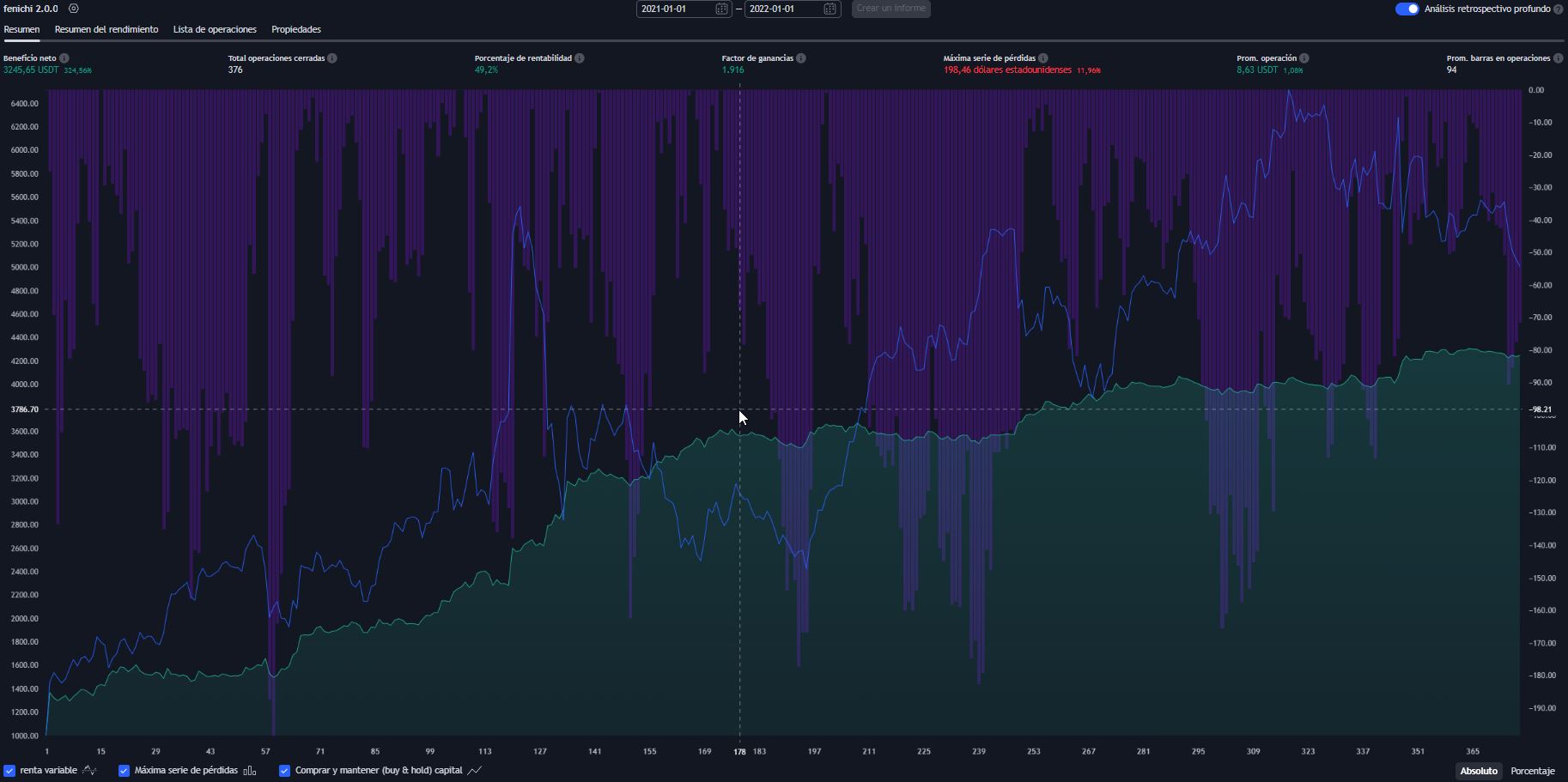The height and width of the screenshot is (782, 1568).
Task: Click info icon next to Total operaciones cerradas
Action: pyautogui.click(x=332, y=58)
